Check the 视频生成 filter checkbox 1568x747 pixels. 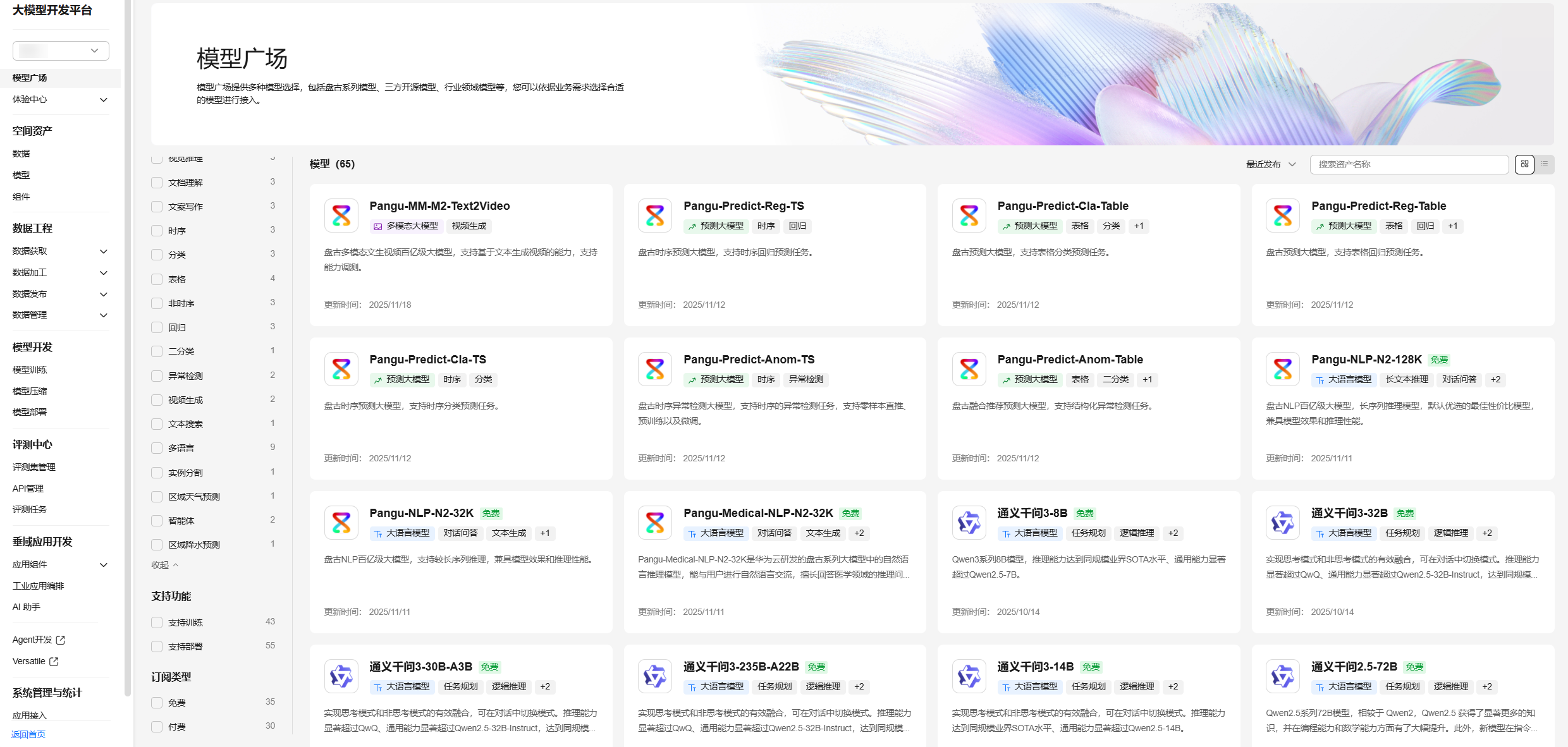(x=157, y=400)
